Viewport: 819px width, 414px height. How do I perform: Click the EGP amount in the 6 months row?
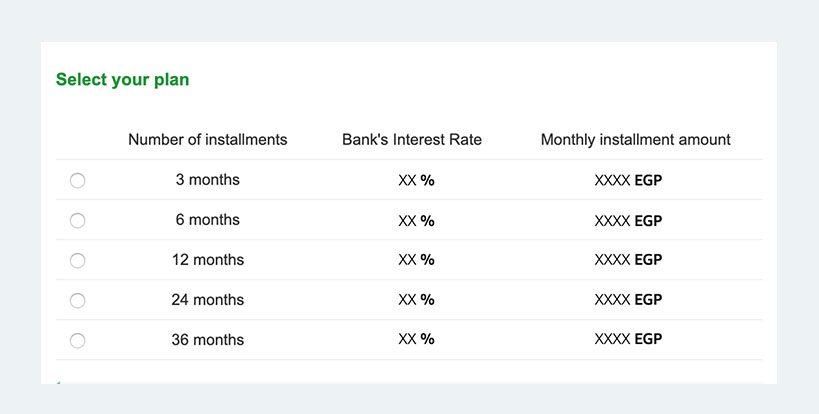point(628,221)
